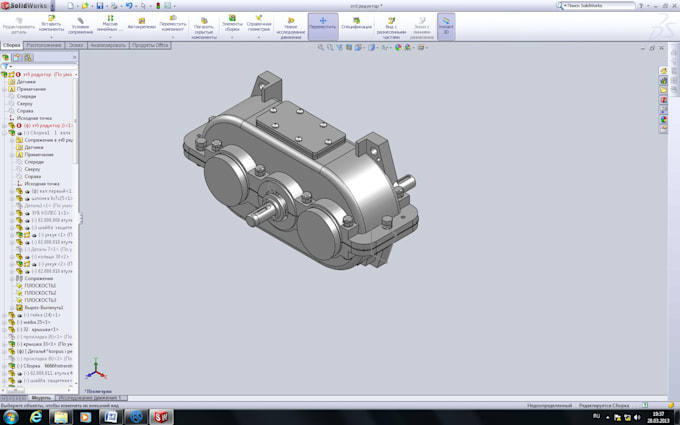The width and height of the screenshot is (680, 425).
Task: Click Автокрепежи (Smart Fasteners) tool
Action: point(141,23)
